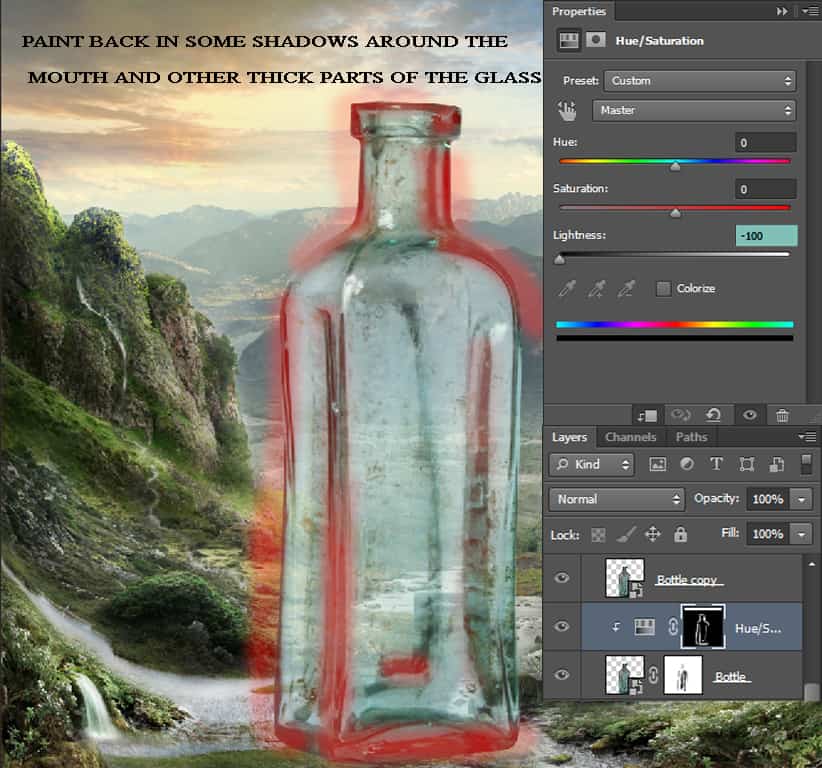822x768 pixels.
Task: Toggle adjustment layer visibility eye in Properties
Action: point(750,415)
